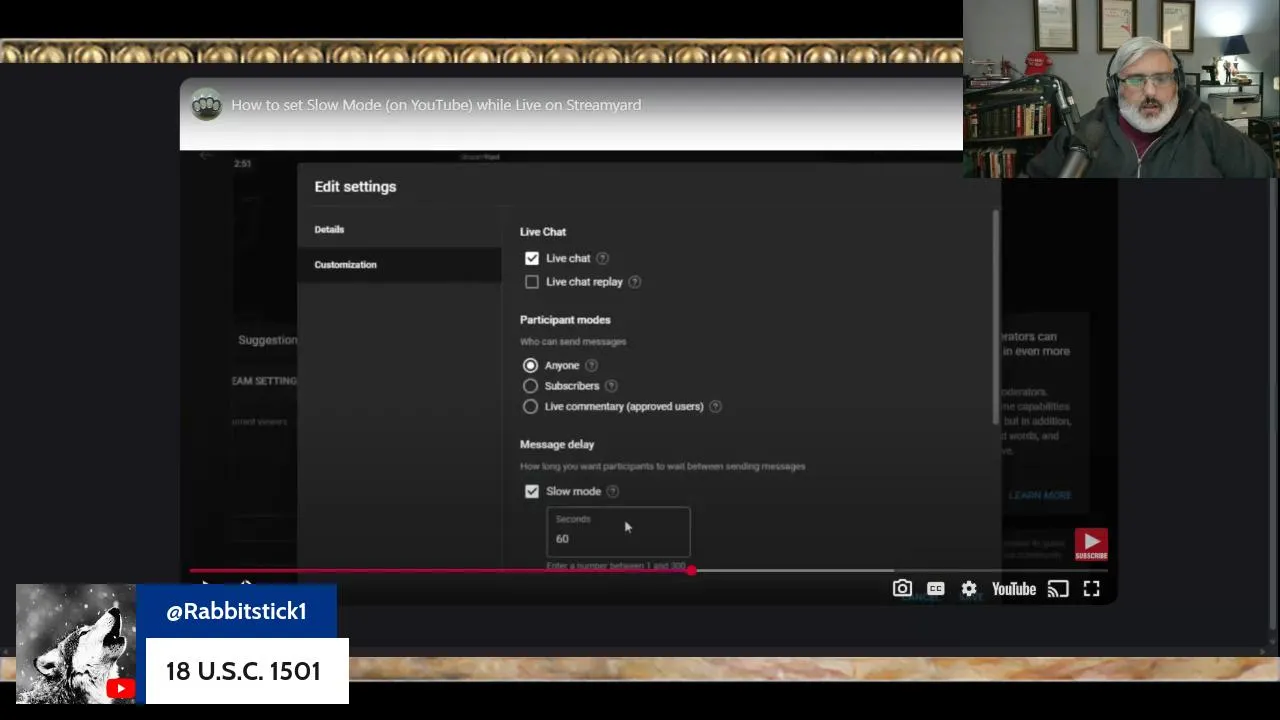This screenshot has width=1280, height=720.
Task: Uncheck the Live chat checkbox
Action: [x=532, y=258]
